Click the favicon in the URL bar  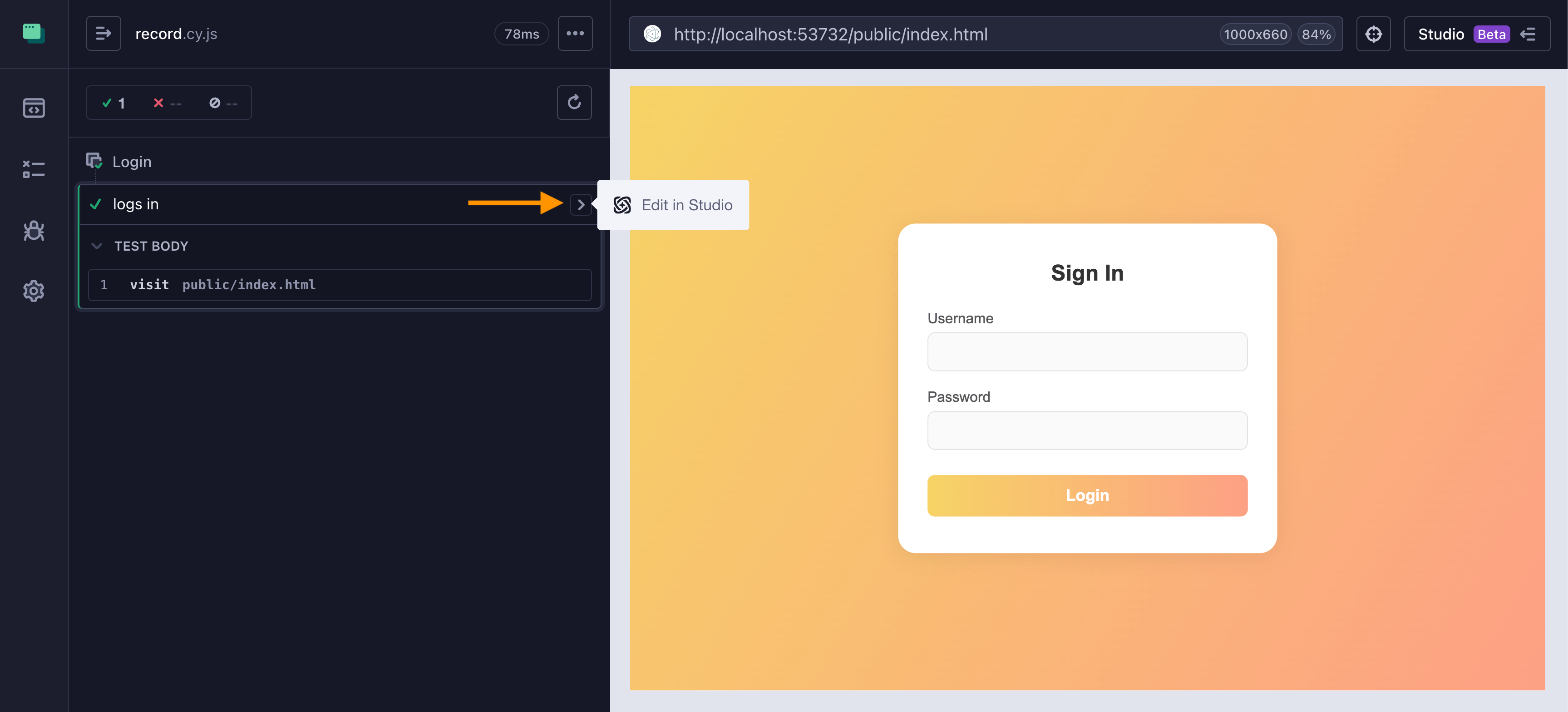click(x=652, y=35)
